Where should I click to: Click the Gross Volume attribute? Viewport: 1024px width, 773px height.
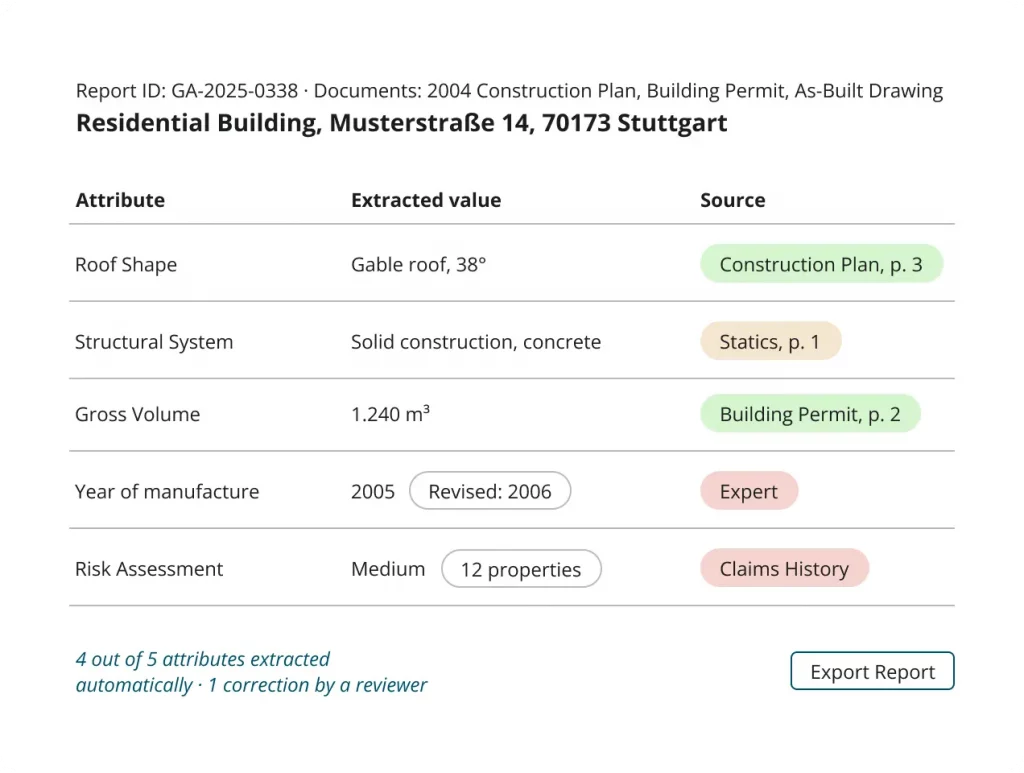tap(137, 414)
